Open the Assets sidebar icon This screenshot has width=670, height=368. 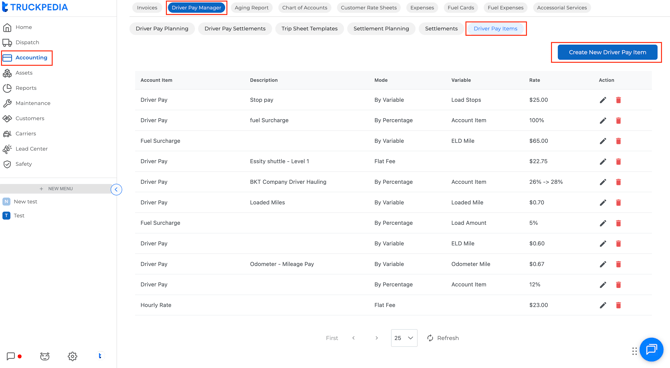coord(7,73)
